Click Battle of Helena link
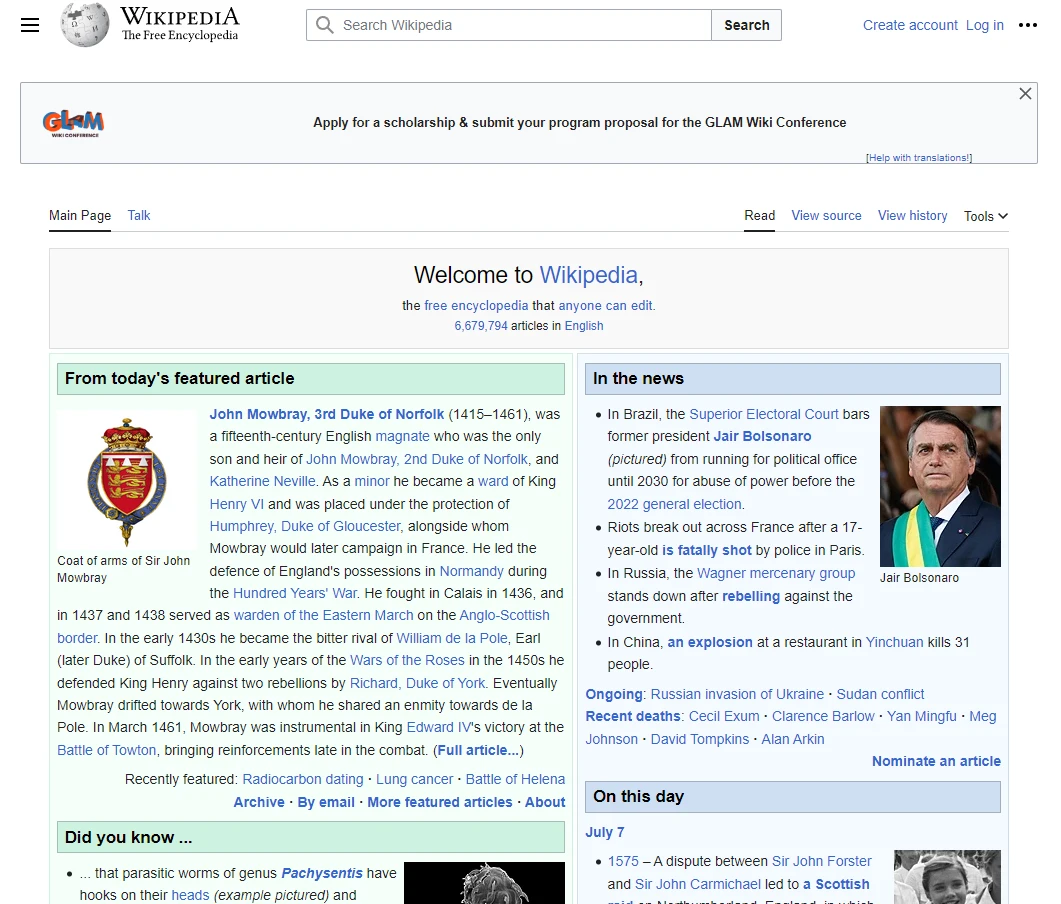 (515, 779)
